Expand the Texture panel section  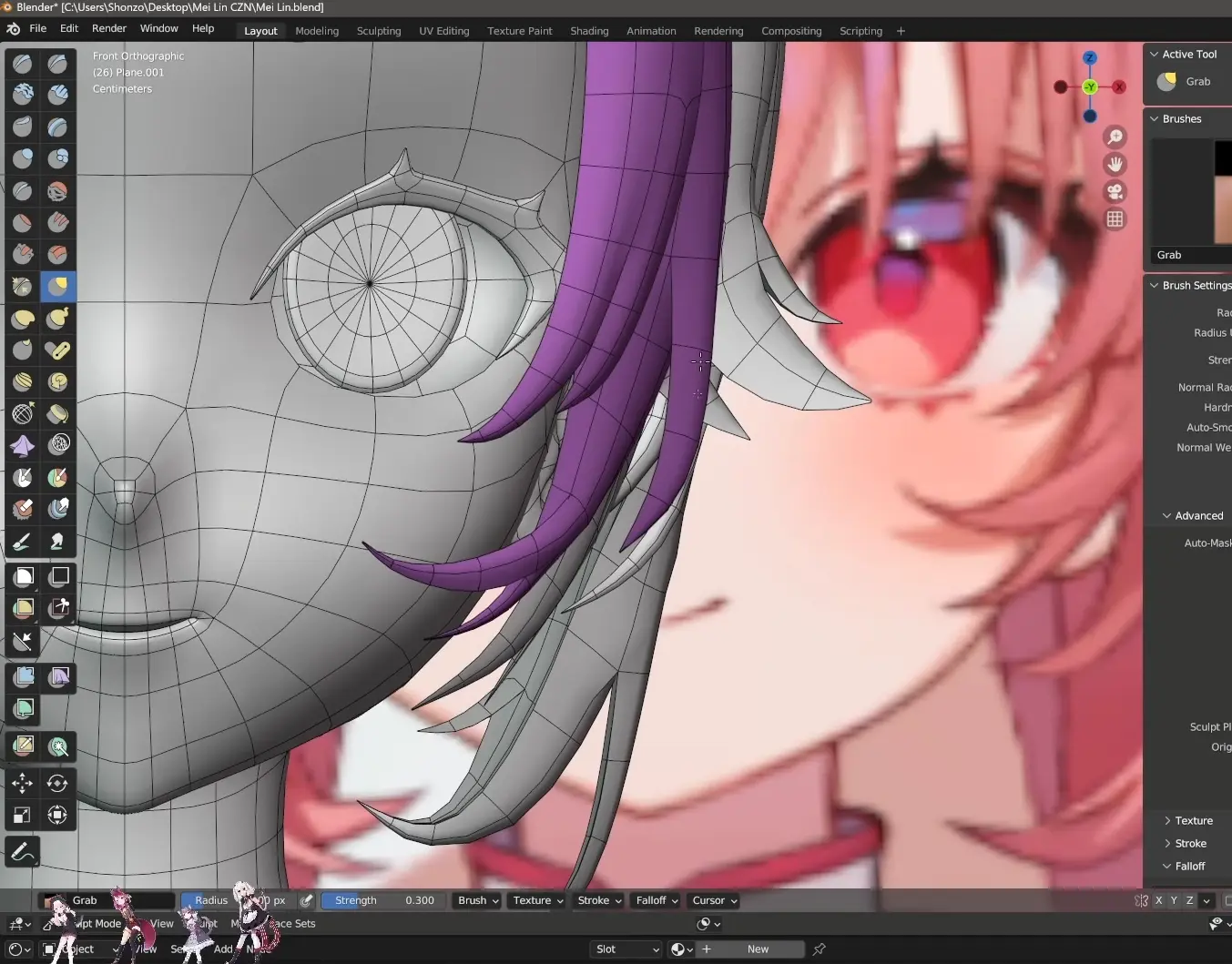coord(1193,821)
